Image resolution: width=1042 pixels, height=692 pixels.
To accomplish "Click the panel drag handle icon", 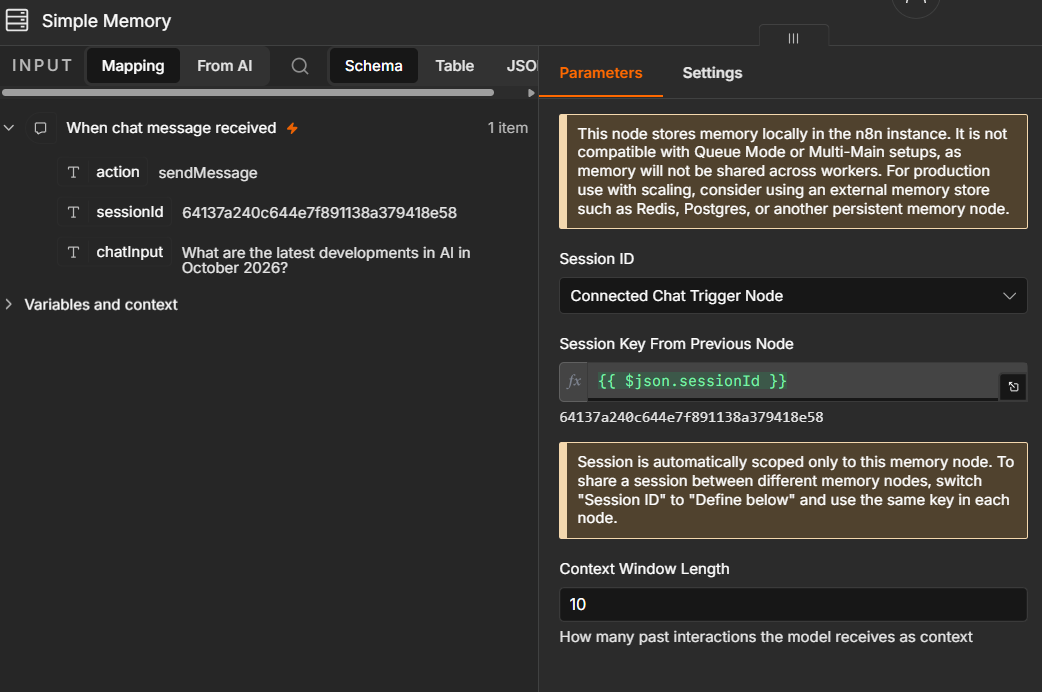I will point(793,38).
